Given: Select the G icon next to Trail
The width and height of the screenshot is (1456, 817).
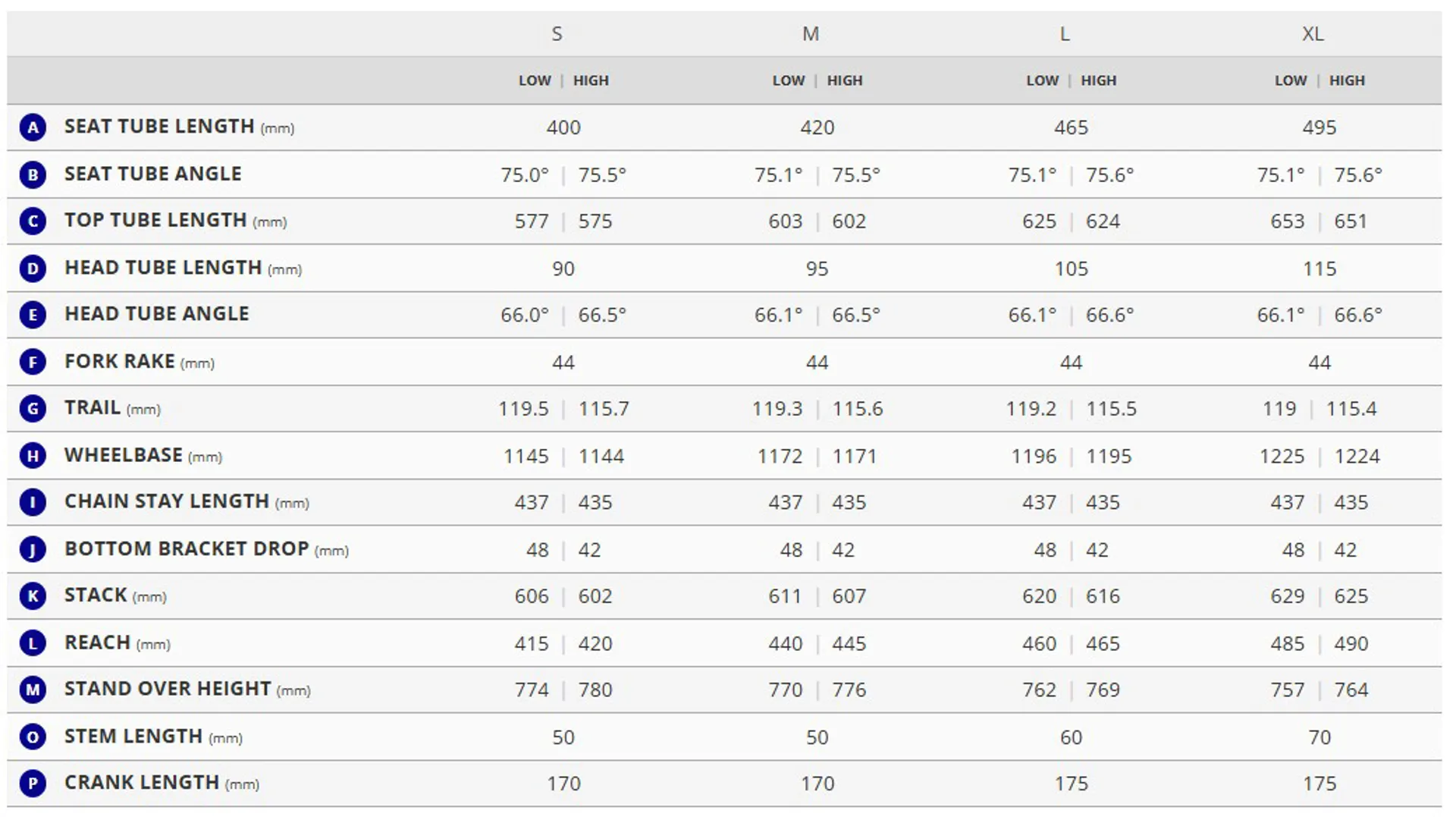Looking at the screenshot, I should pos(33,409).
